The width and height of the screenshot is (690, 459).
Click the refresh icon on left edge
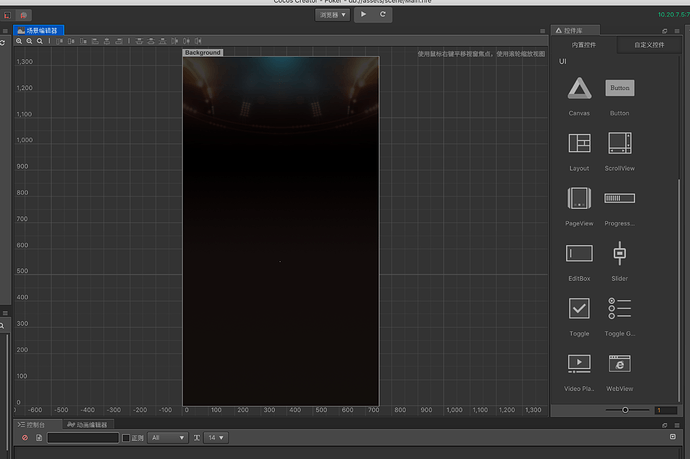2,43
